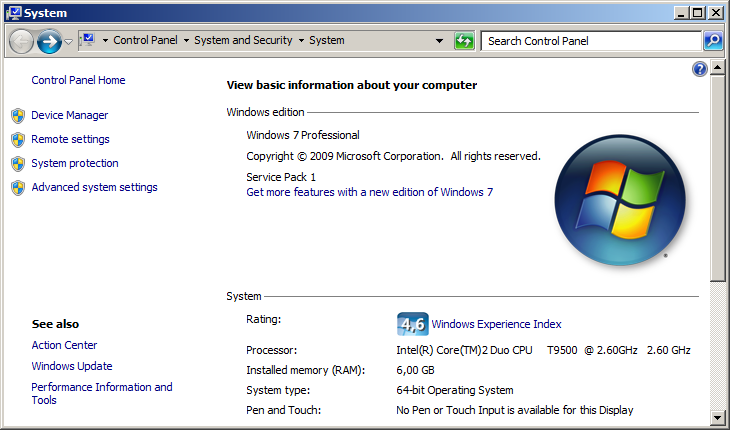The image size is (730, 430).
Task: Open Windows Experience Index link
Action: click(x=496, y=324)
